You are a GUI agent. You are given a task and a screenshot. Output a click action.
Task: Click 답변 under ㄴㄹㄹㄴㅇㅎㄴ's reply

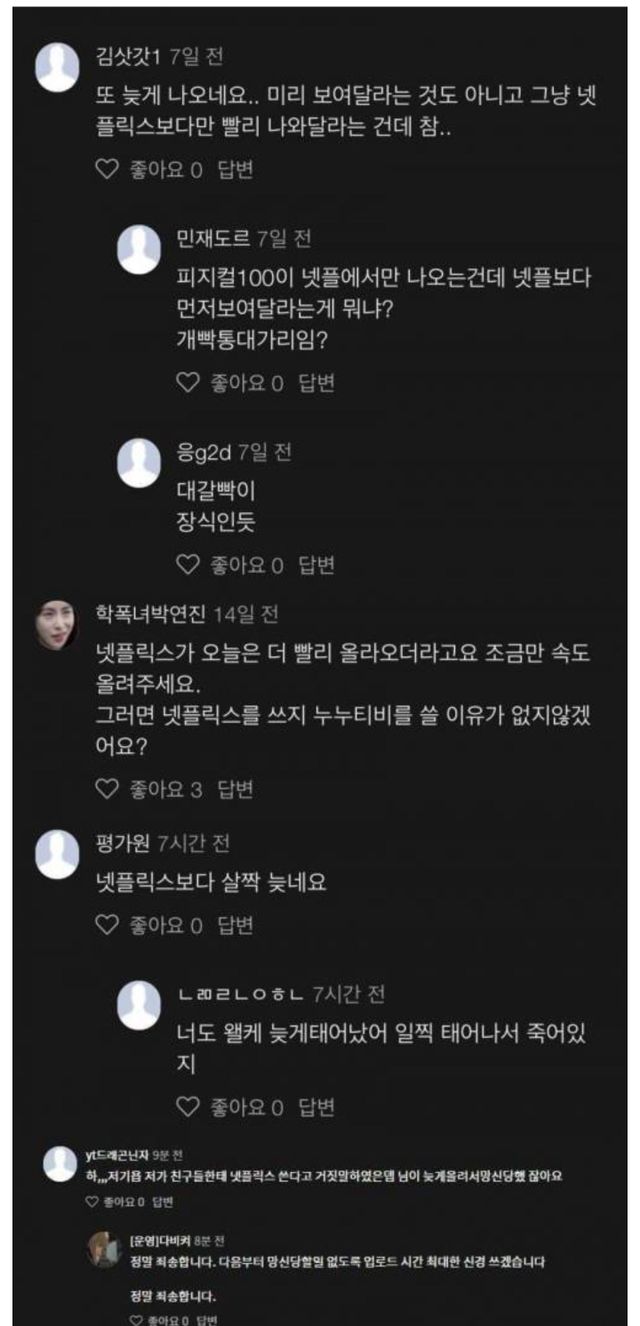(x=317, y=1107)
